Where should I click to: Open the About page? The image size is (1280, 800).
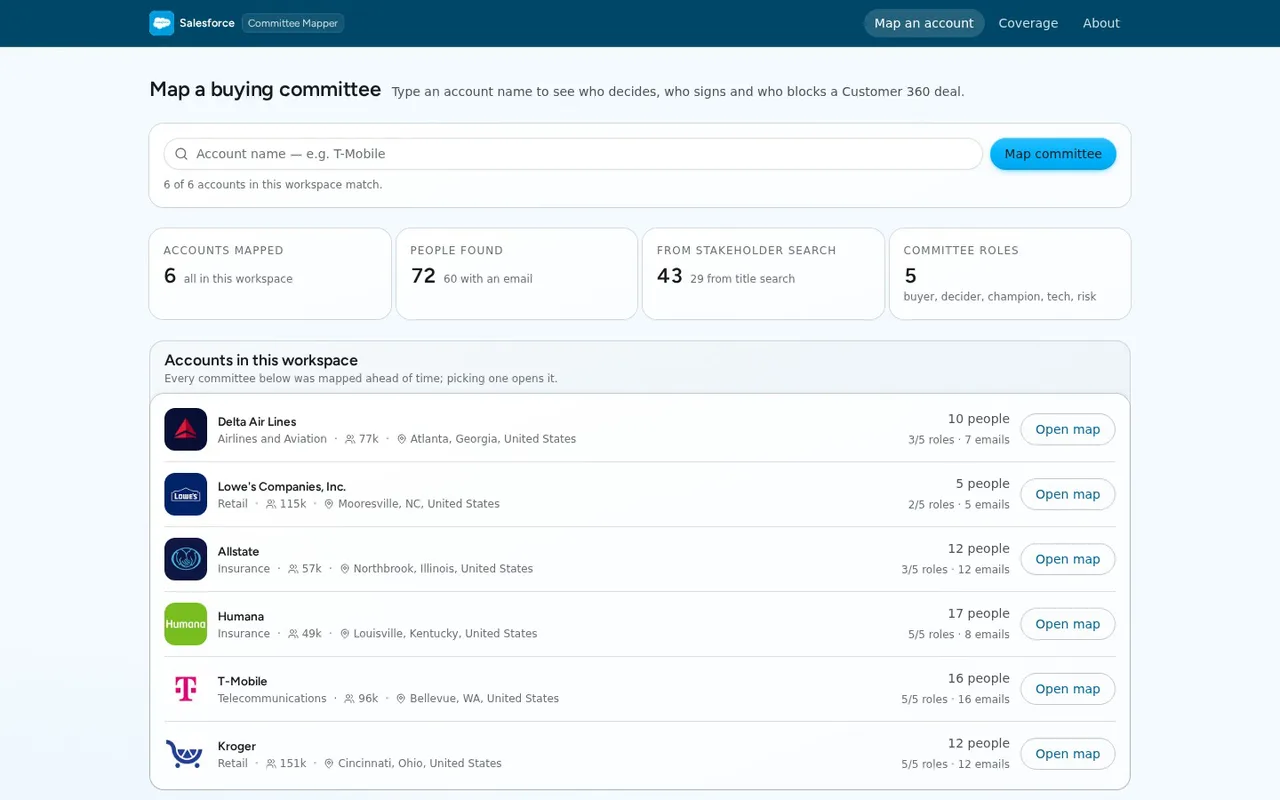point(1101,23)
